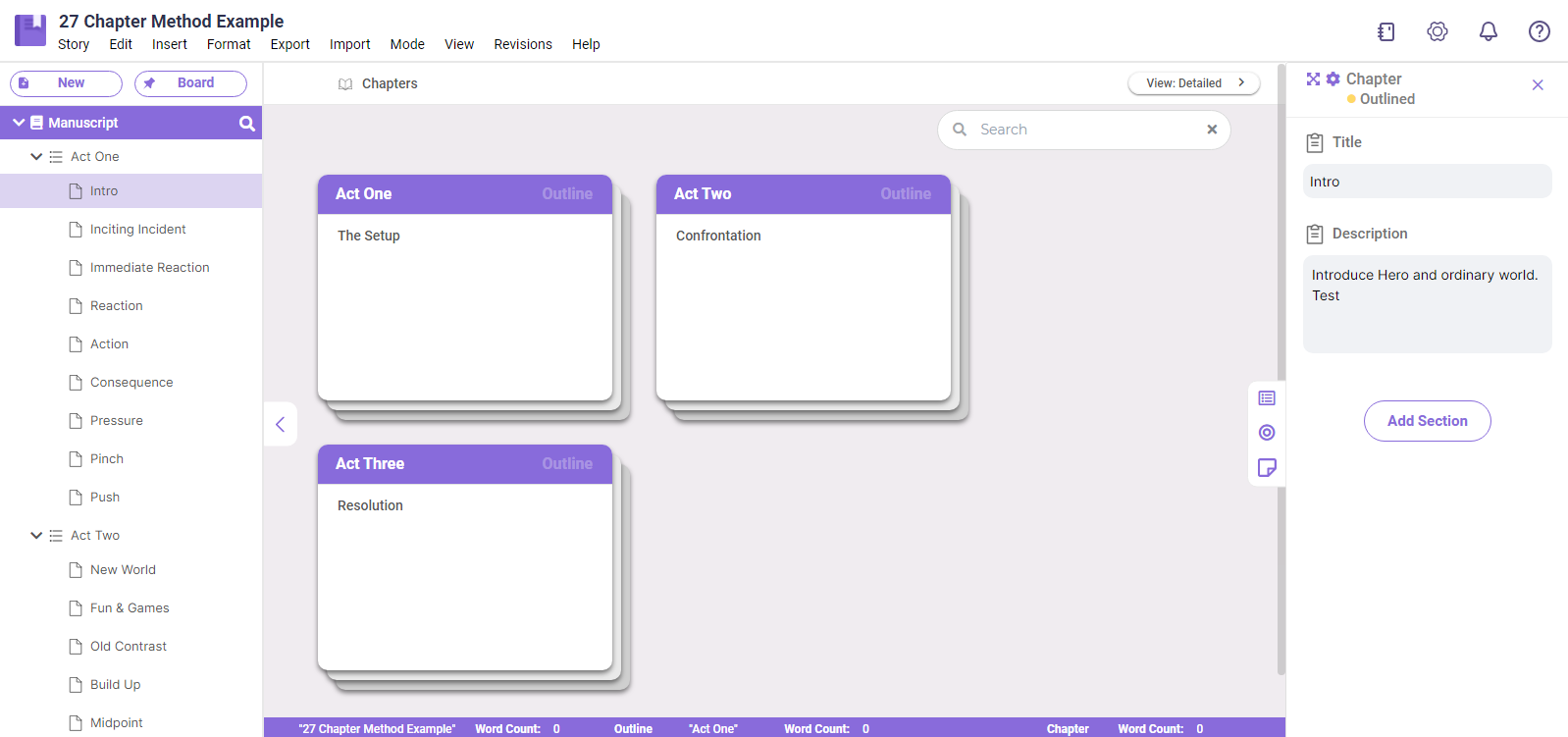Open the Revisions menu
This screenshot has width=1568, height=737.
tap(522, 44)
